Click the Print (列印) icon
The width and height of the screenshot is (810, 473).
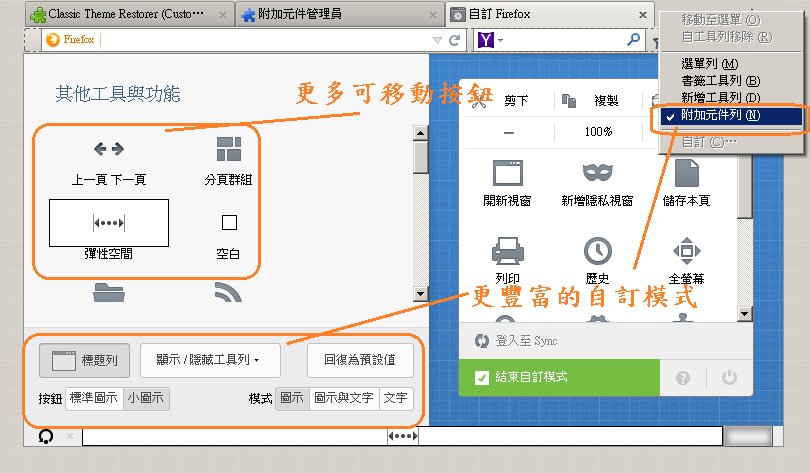pyautogui.click(x=508, y=251)
